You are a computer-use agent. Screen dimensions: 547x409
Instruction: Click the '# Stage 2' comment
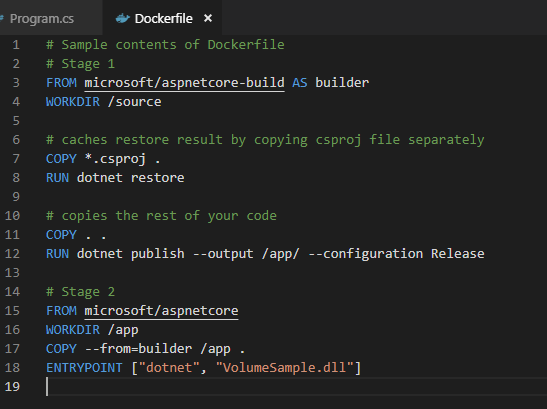point(81,292)
